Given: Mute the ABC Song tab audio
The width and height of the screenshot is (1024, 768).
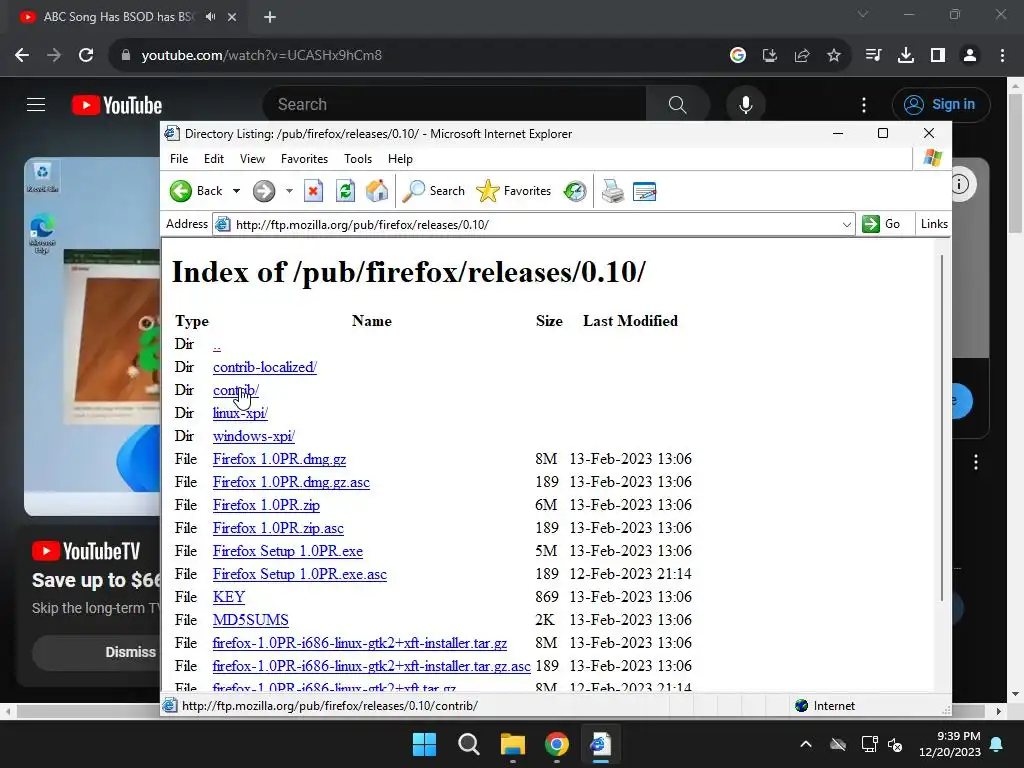Looking at the screenshot, I should [x=210, y=16].
